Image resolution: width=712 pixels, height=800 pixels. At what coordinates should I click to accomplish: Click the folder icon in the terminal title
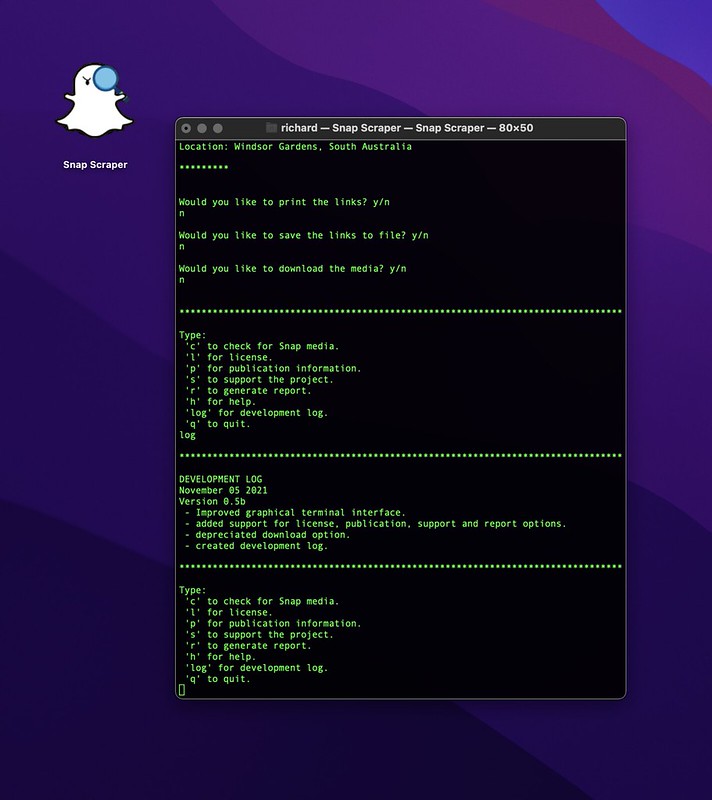pos(271,128)
